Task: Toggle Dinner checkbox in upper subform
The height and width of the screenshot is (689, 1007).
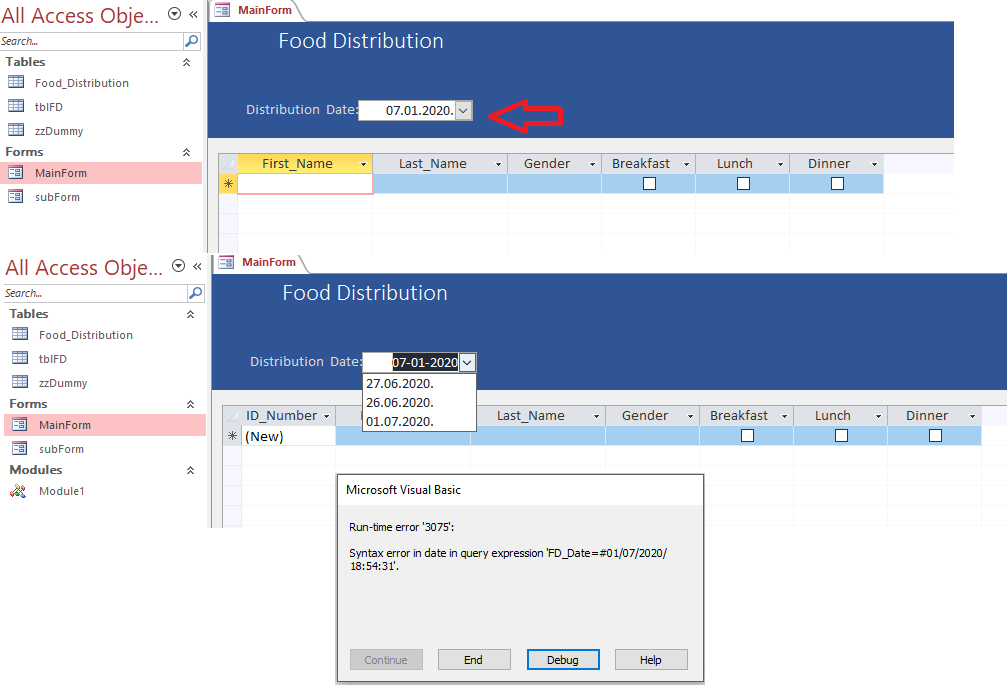Action: pos(837,184)
